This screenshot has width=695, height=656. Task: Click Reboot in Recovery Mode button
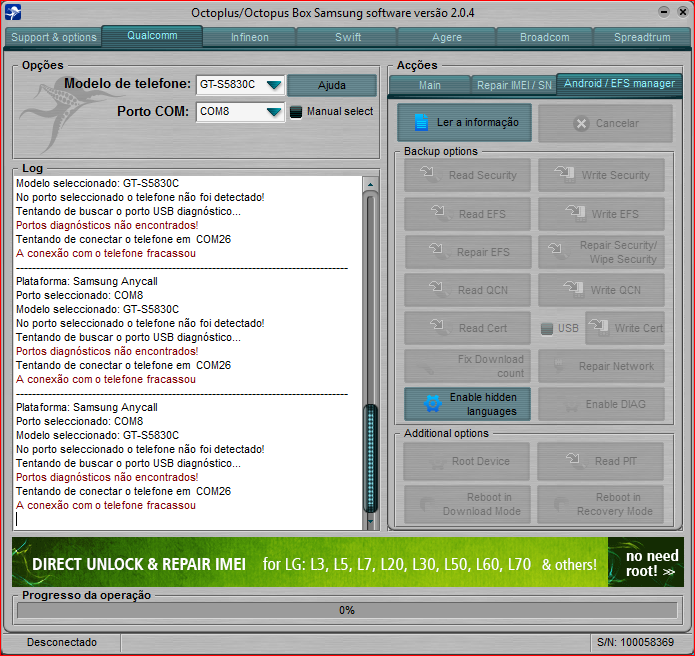coord(601,504)
